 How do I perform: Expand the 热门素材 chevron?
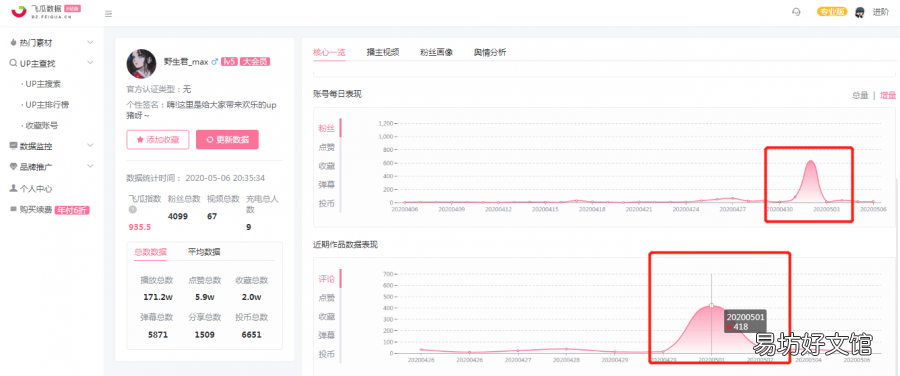coord(90,42)
